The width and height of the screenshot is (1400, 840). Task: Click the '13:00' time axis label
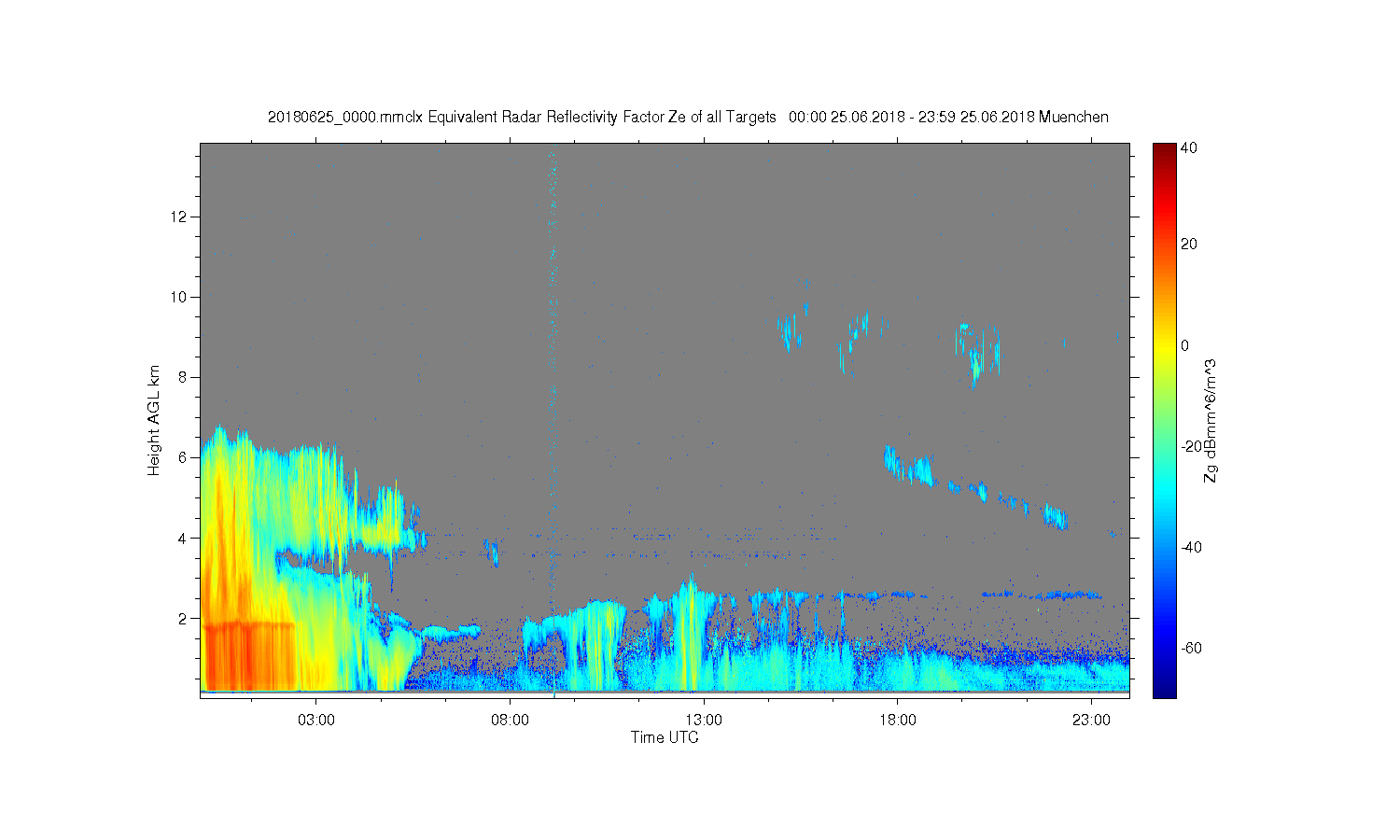point(704,721)
